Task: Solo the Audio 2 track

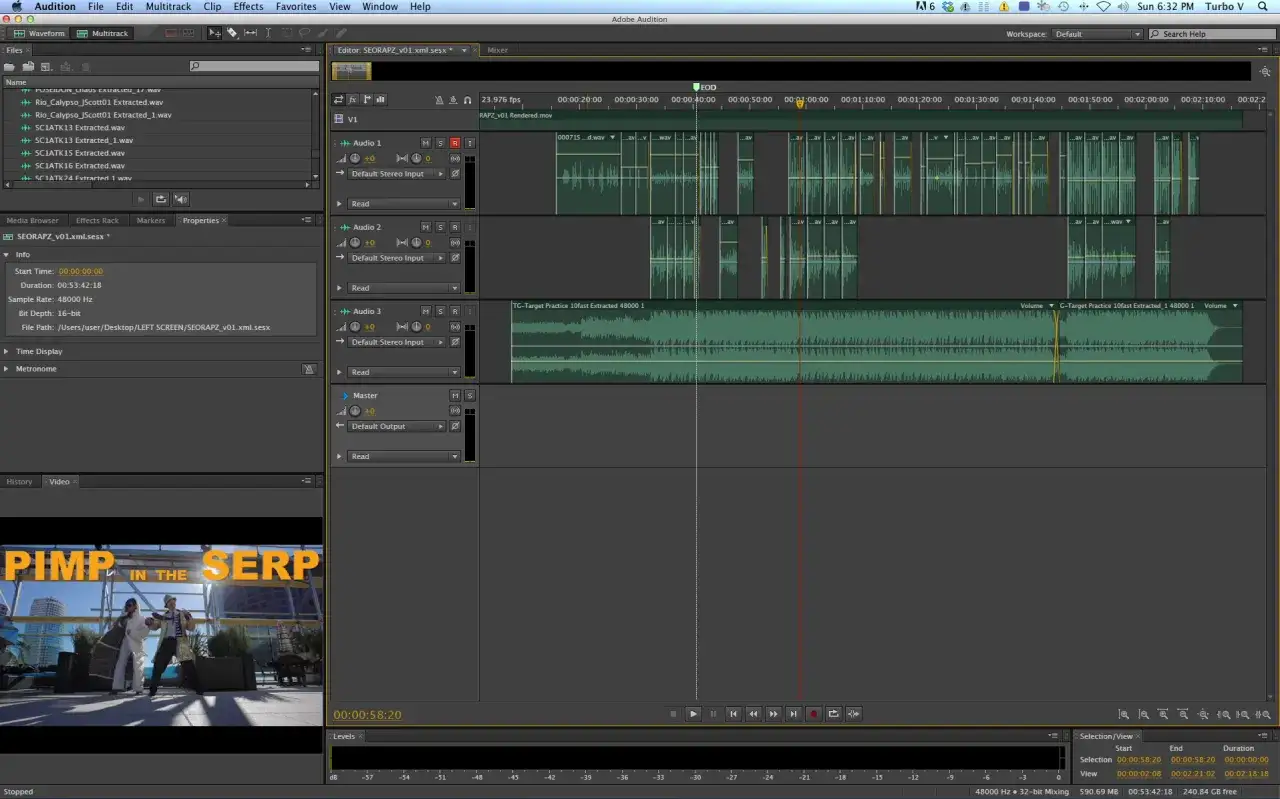Action: pos(440,227)
